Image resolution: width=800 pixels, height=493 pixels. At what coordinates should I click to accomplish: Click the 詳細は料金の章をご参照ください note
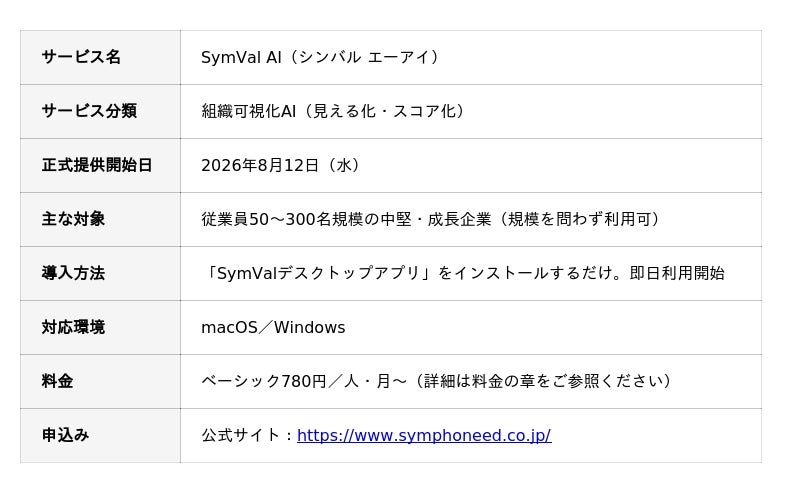543,381
